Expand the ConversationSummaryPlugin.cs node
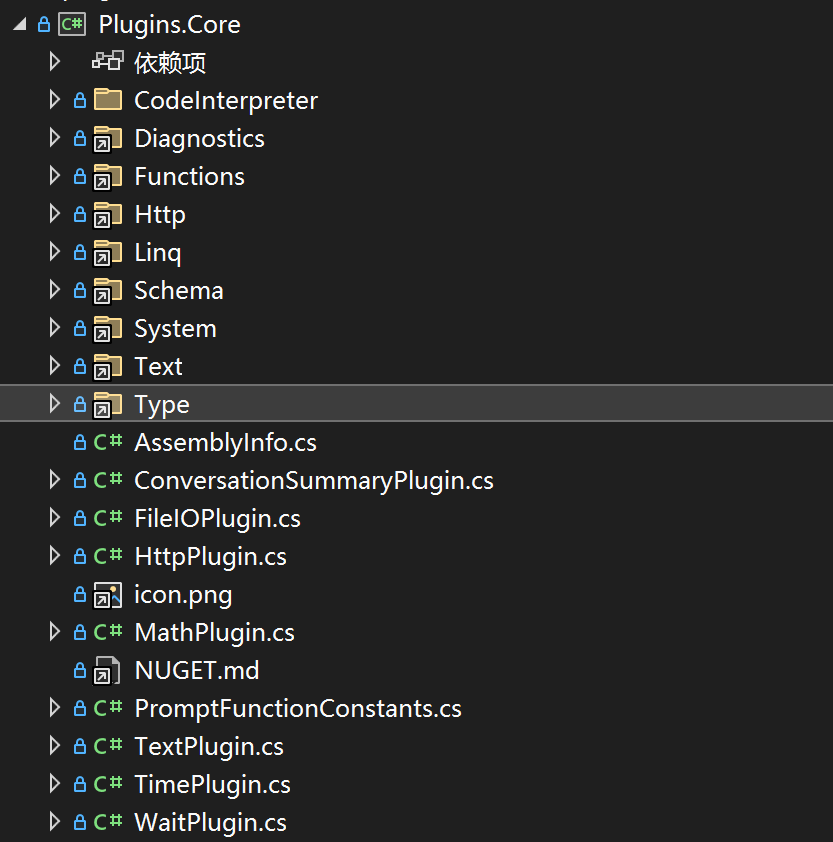The width and height of the screenshot is (833, 842). (55, 481)
